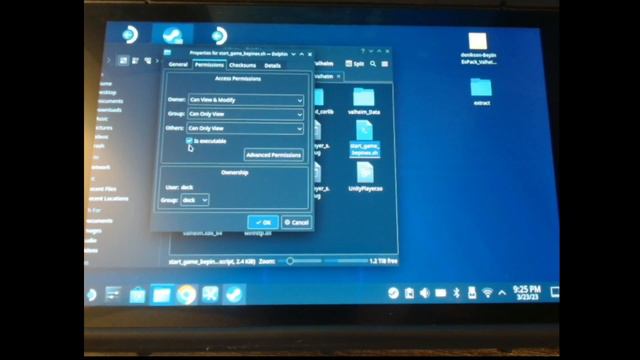The image size is (640, 360).
Task: Open System Settings from the taskbar
Action: 113,294
